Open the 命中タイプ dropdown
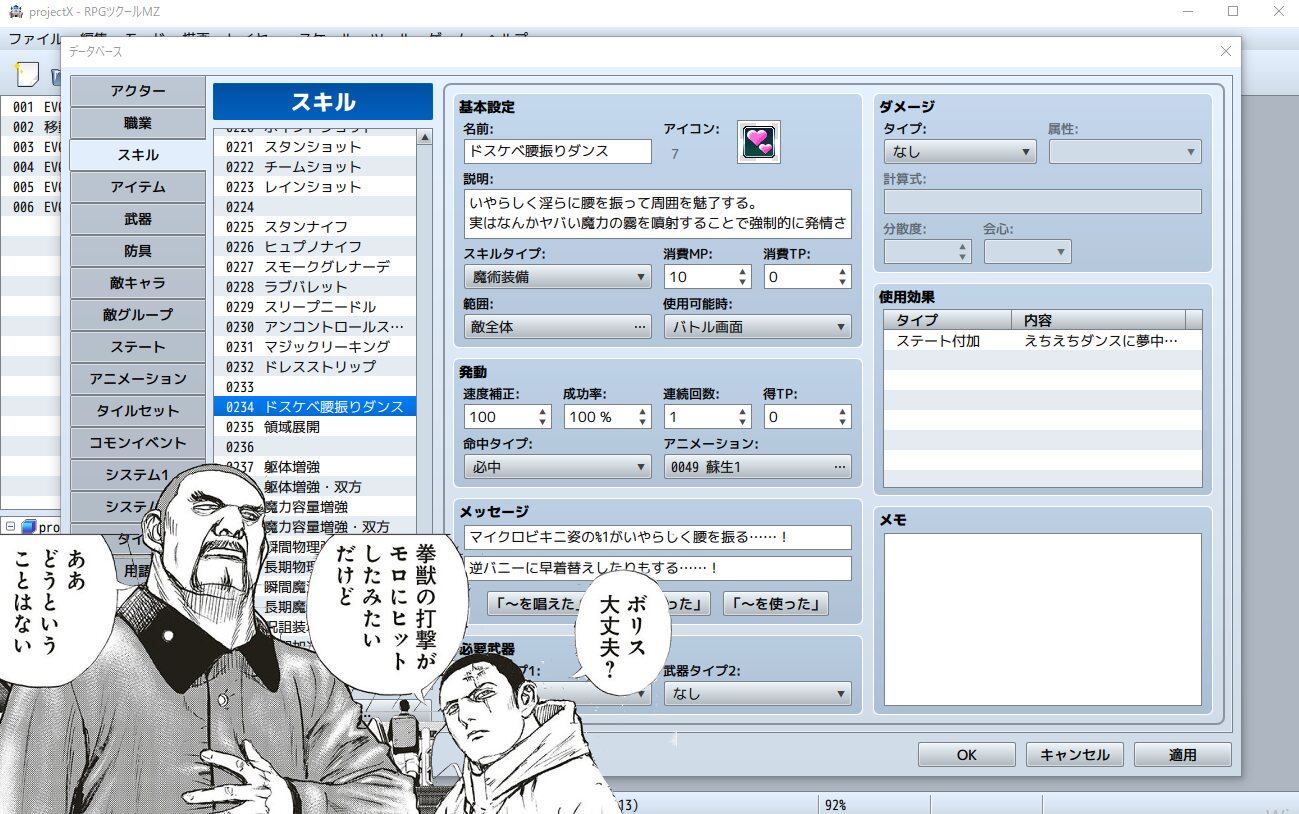 557,467
